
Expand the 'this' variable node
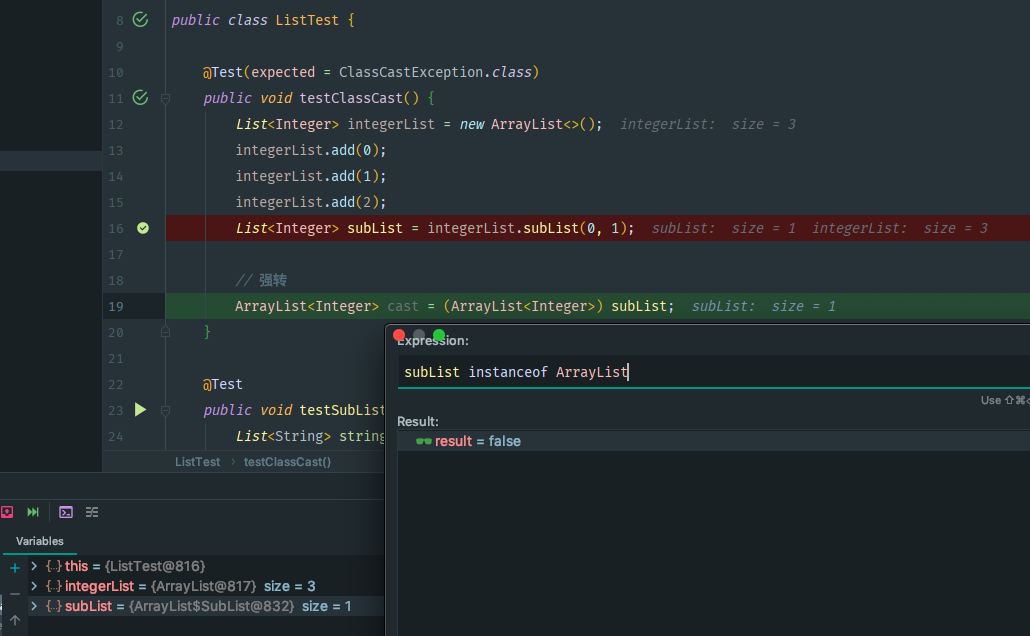pos(34,566)
